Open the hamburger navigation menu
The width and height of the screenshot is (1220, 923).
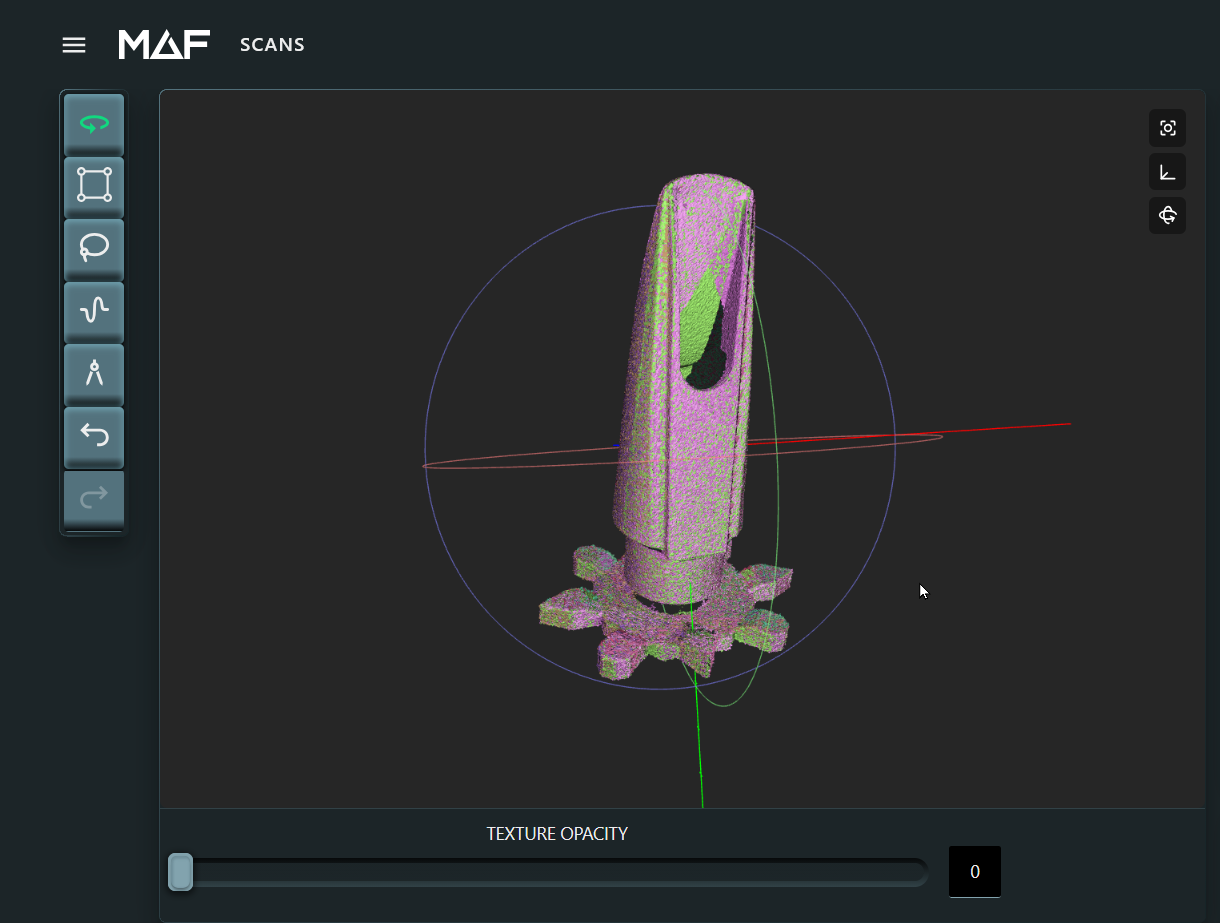(73, 44)
